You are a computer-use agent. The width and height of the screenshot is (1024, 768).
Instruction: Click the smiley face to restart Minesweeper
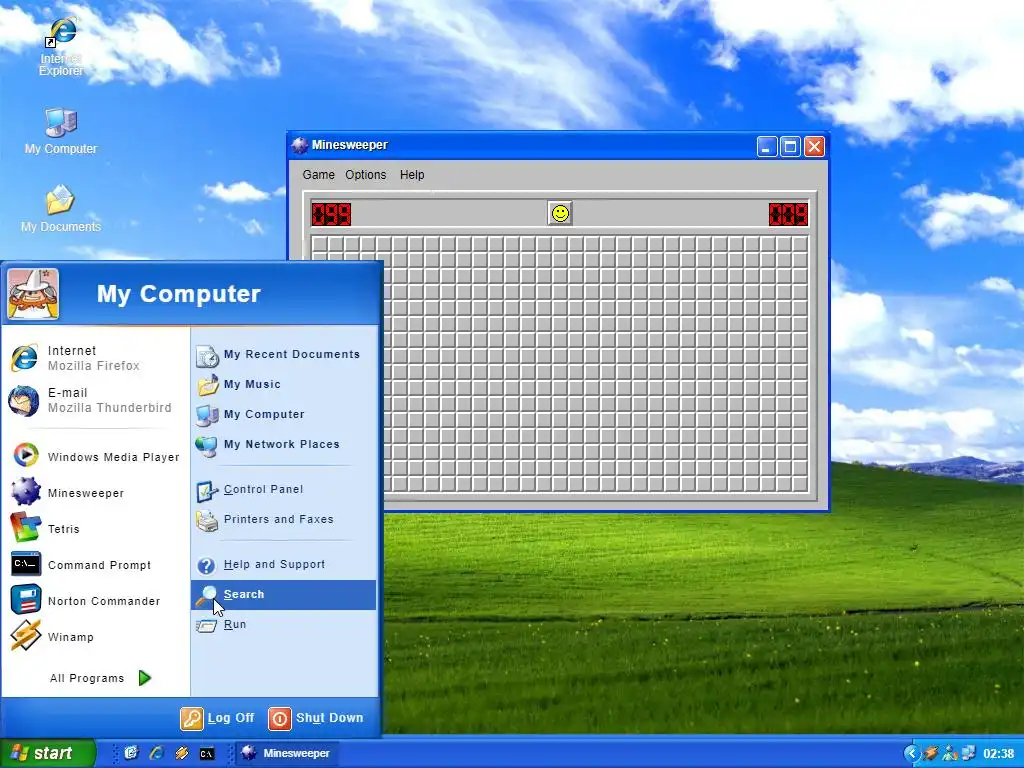click(x=560, y=214)
